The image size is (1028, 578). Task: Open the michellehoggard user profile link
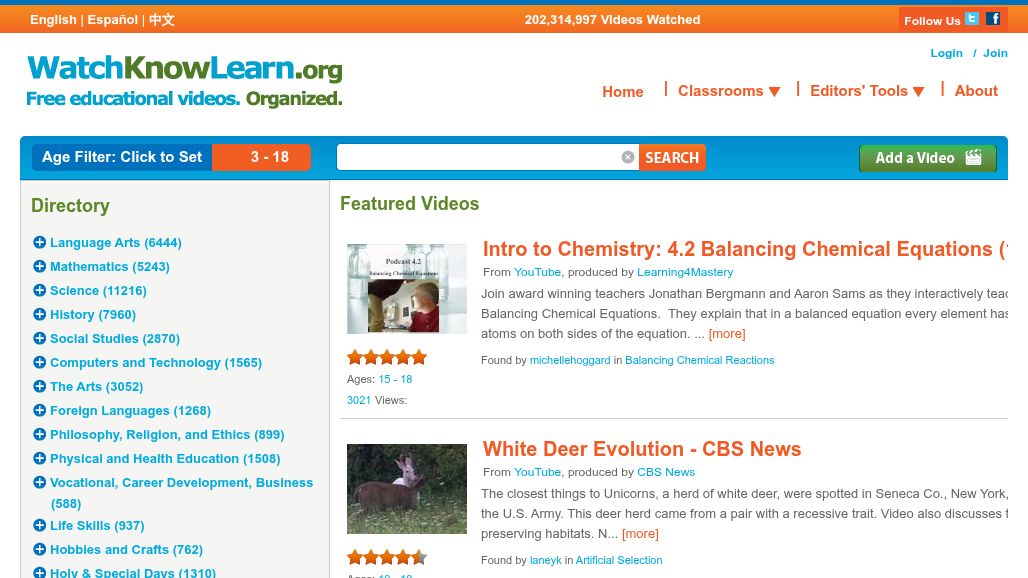(570, 360)
